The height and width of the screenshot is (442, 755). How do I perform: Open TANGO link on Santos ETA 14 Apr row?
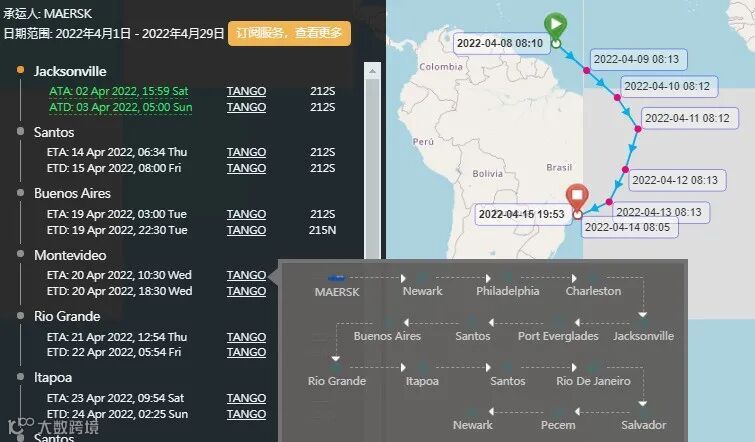pos(246,152)
